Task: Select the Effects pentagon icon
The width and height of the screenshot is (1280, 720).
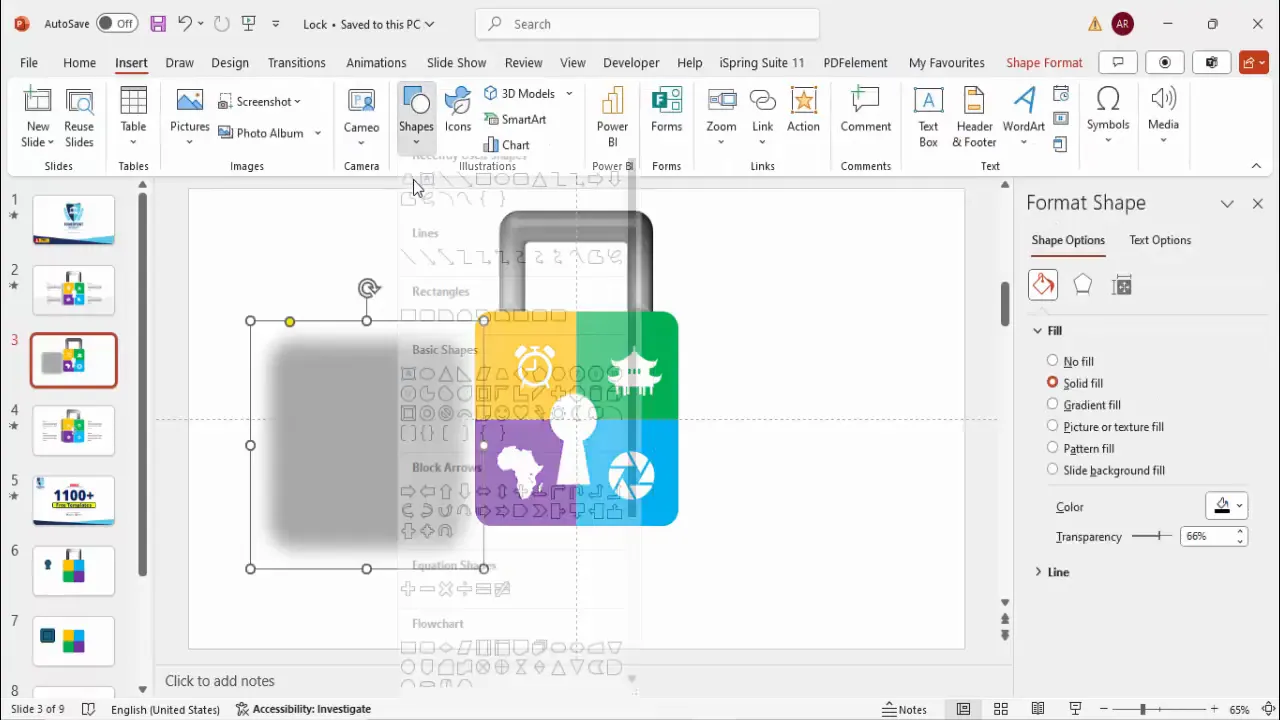Action: coord(1082,285)
